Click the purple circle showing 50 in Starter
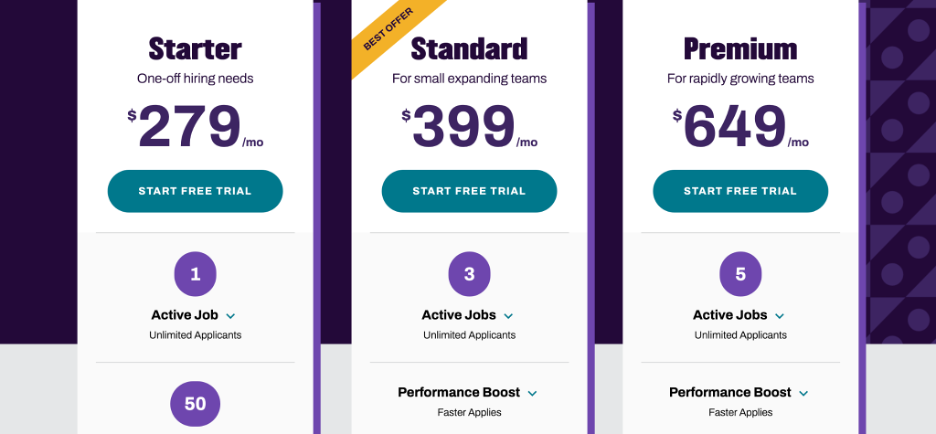This screenshot has height=434, width=936. 195,404
